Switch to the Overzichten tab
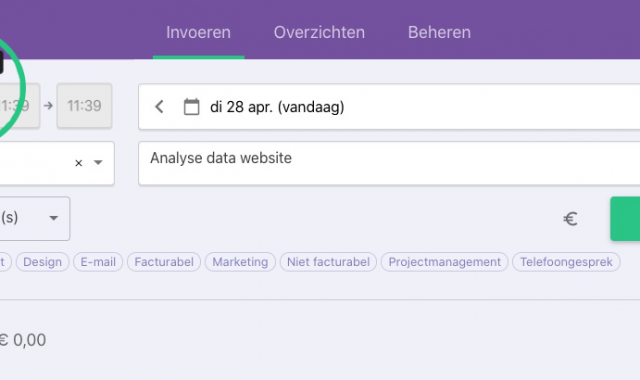Viewport: 640px width, 380px height. (319, 32)
